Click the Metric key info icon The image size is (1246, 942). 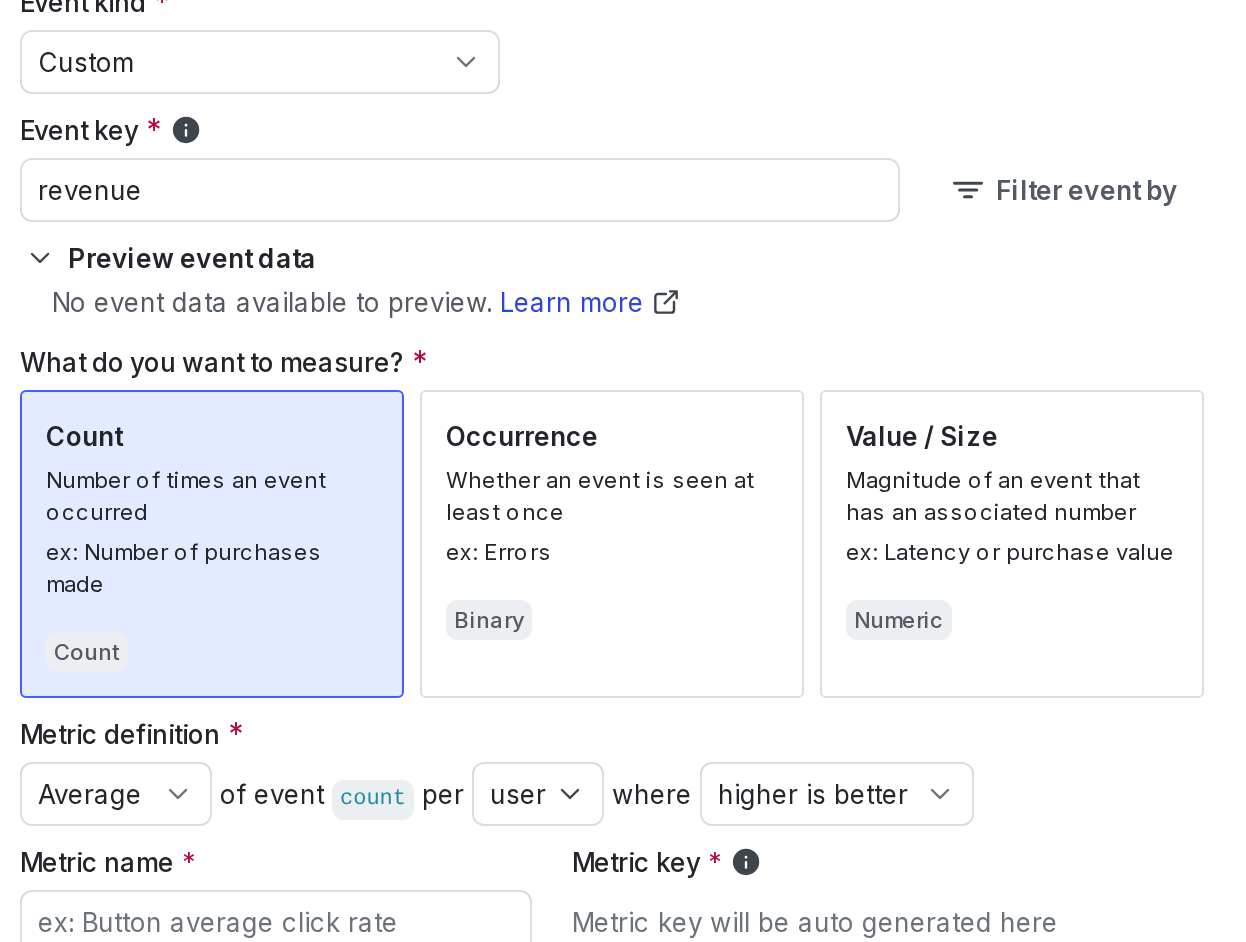click(x=746, y=862)
